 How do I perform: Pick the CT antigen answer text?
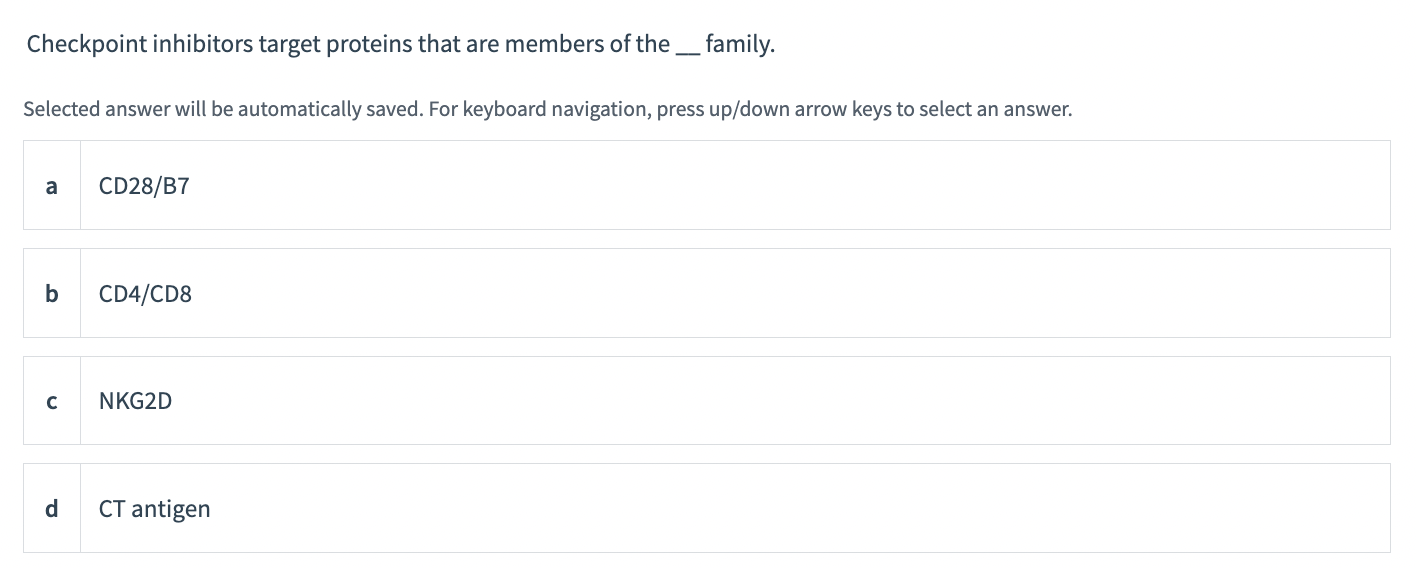point(155,509)
